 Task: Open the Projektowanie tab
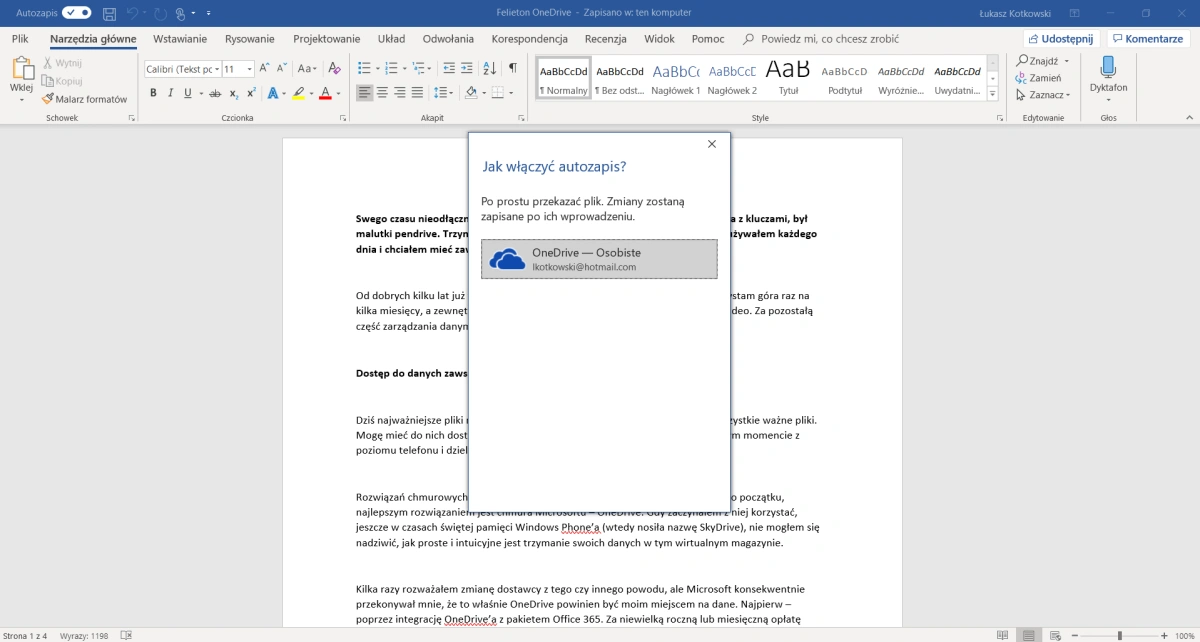click(x=327, y=39)
